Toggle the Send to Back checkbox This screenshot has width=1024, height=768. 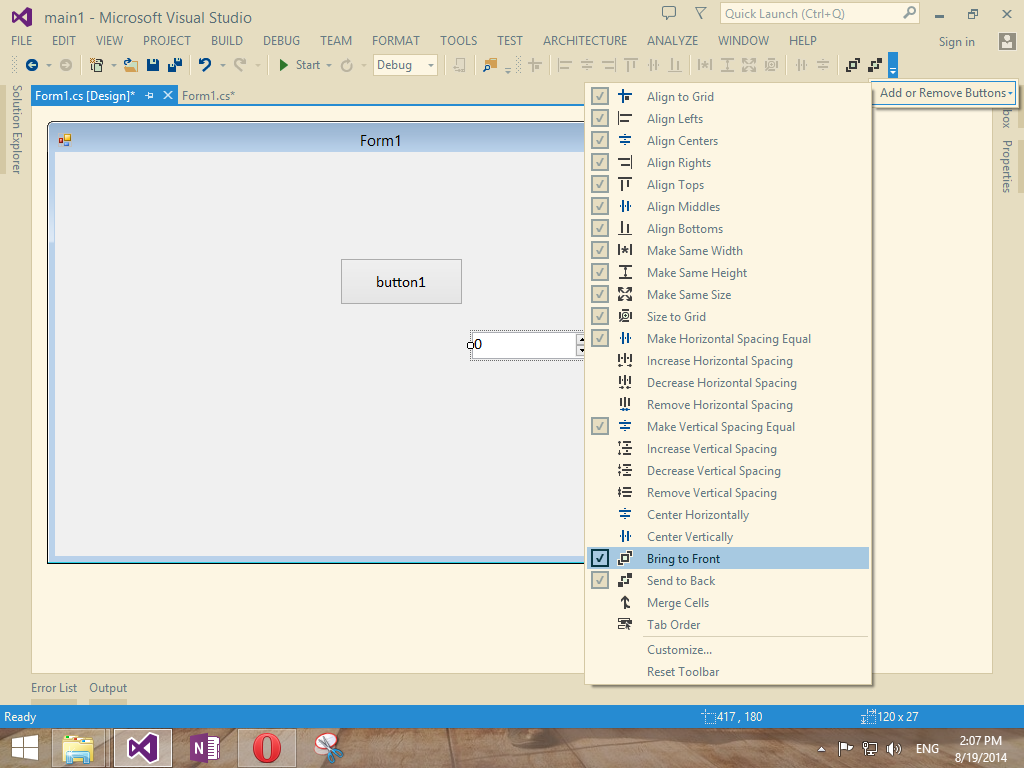tap(600, 581)
